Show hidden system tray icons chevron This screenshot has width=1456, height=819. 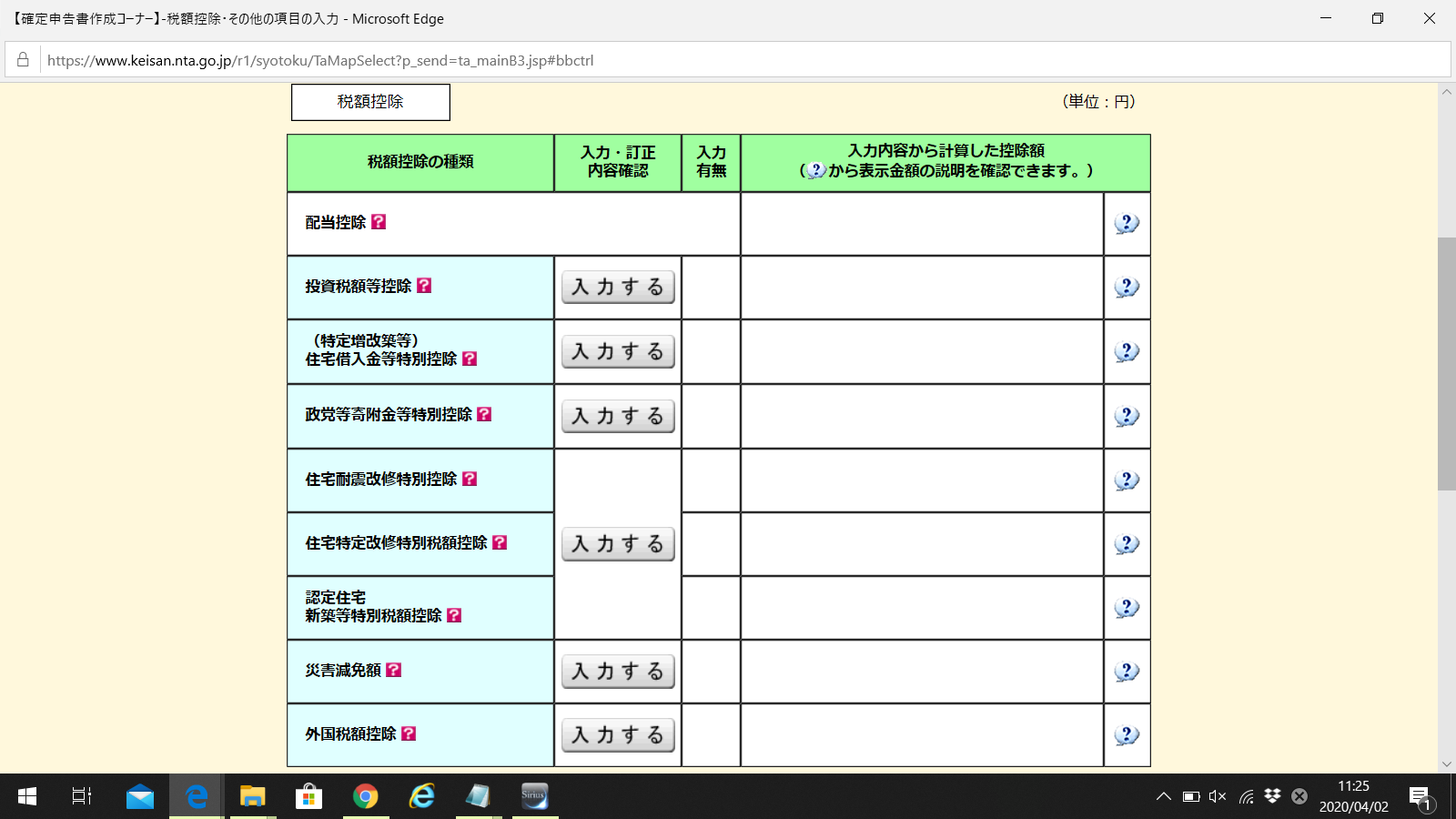point(1163,797)
